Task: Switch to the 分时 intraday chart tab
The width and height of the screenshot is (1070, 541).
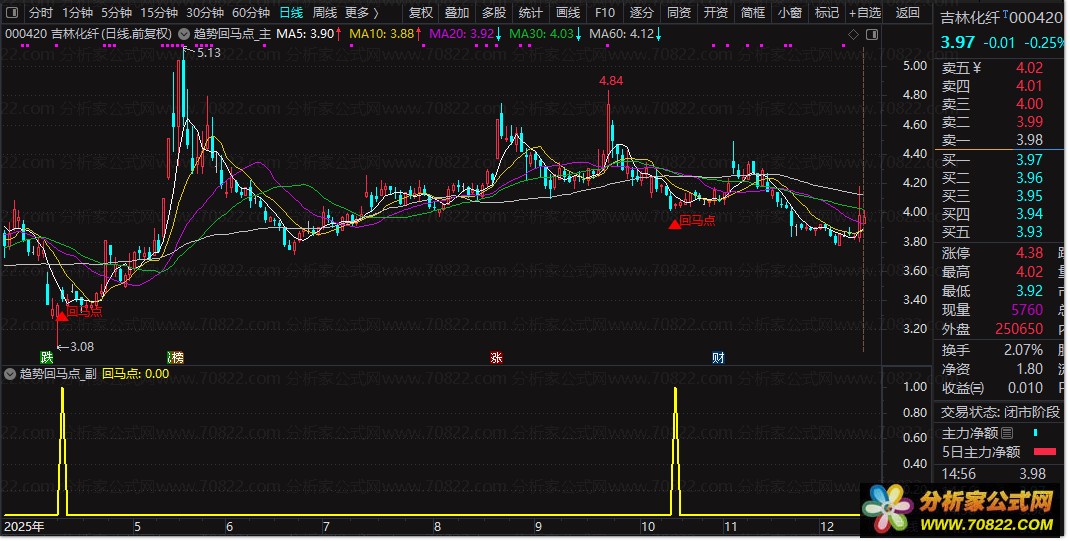Action: pos(41,12)
